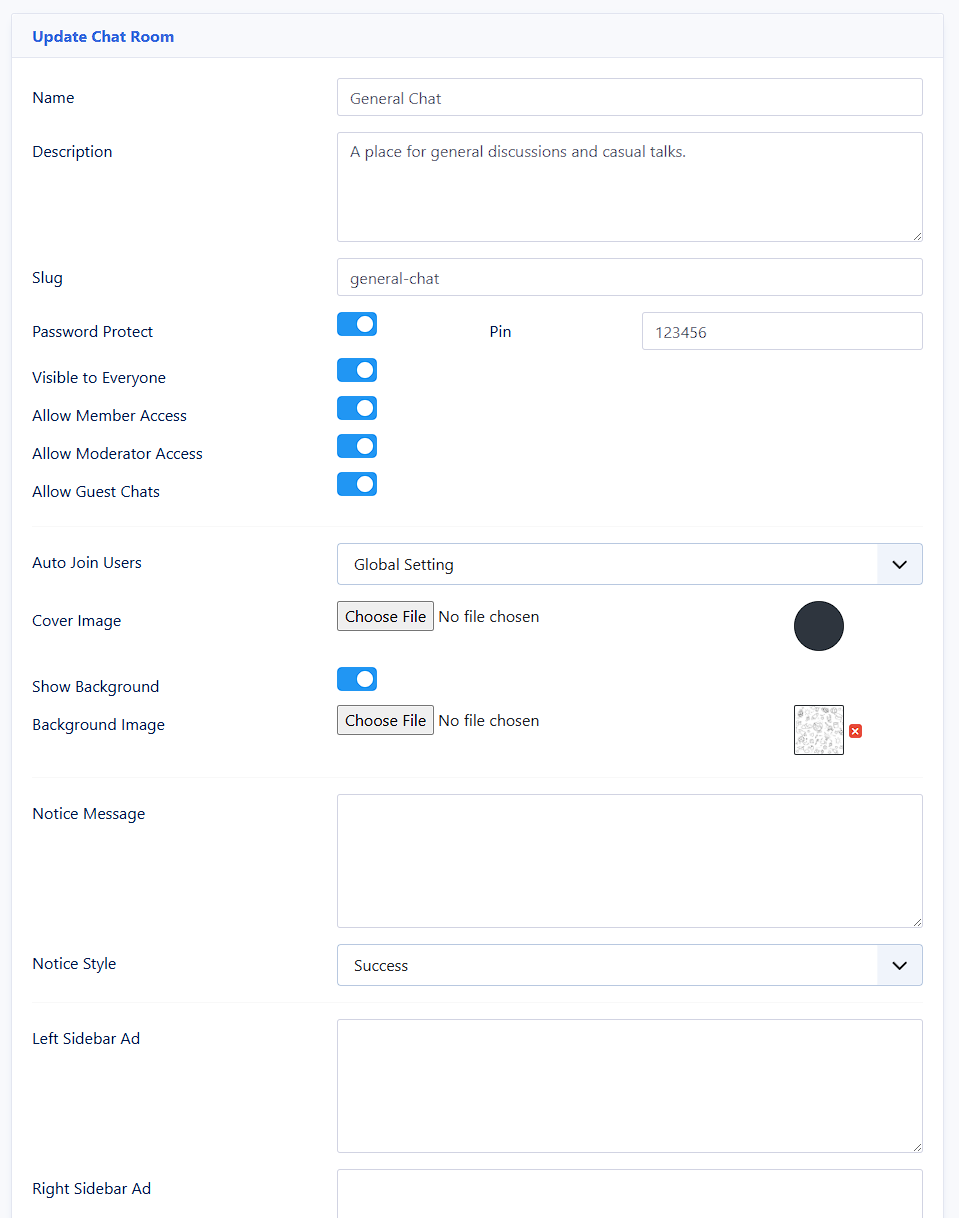Click 'No file chosen' beside Cover Image
959x1218 pixels.
click(489, 616)
